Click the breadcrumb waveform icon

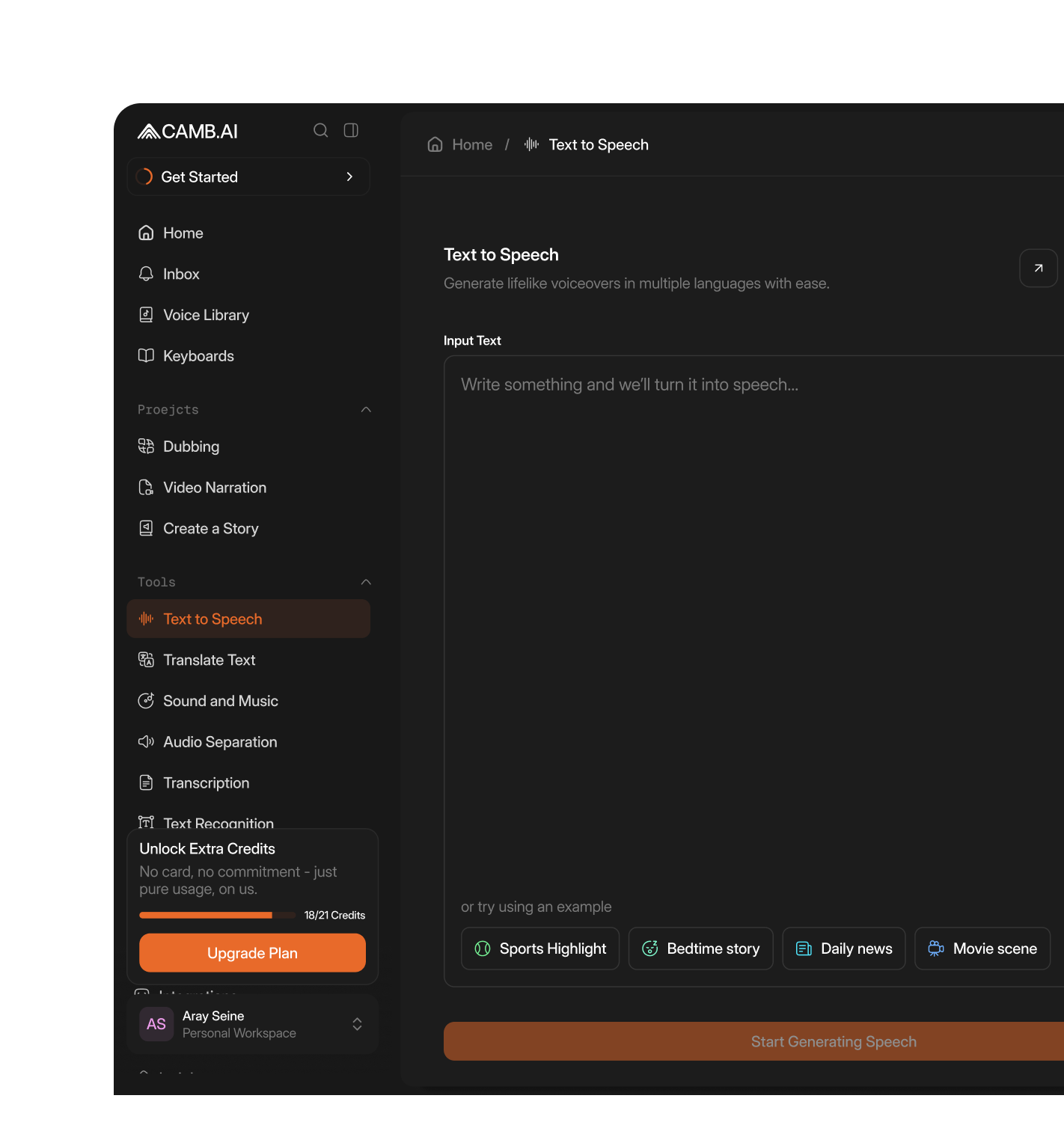coord(531,144)
